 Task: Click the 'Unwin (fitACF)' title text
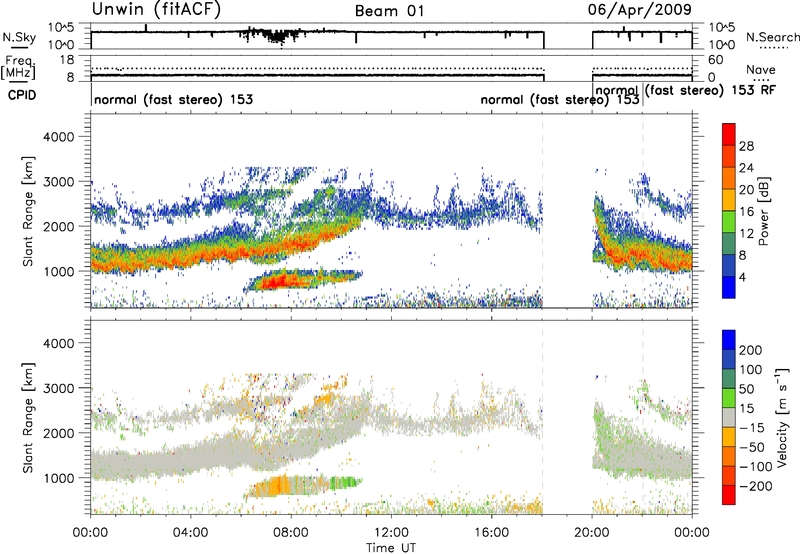pyautogui.click(x=156, y=10)
